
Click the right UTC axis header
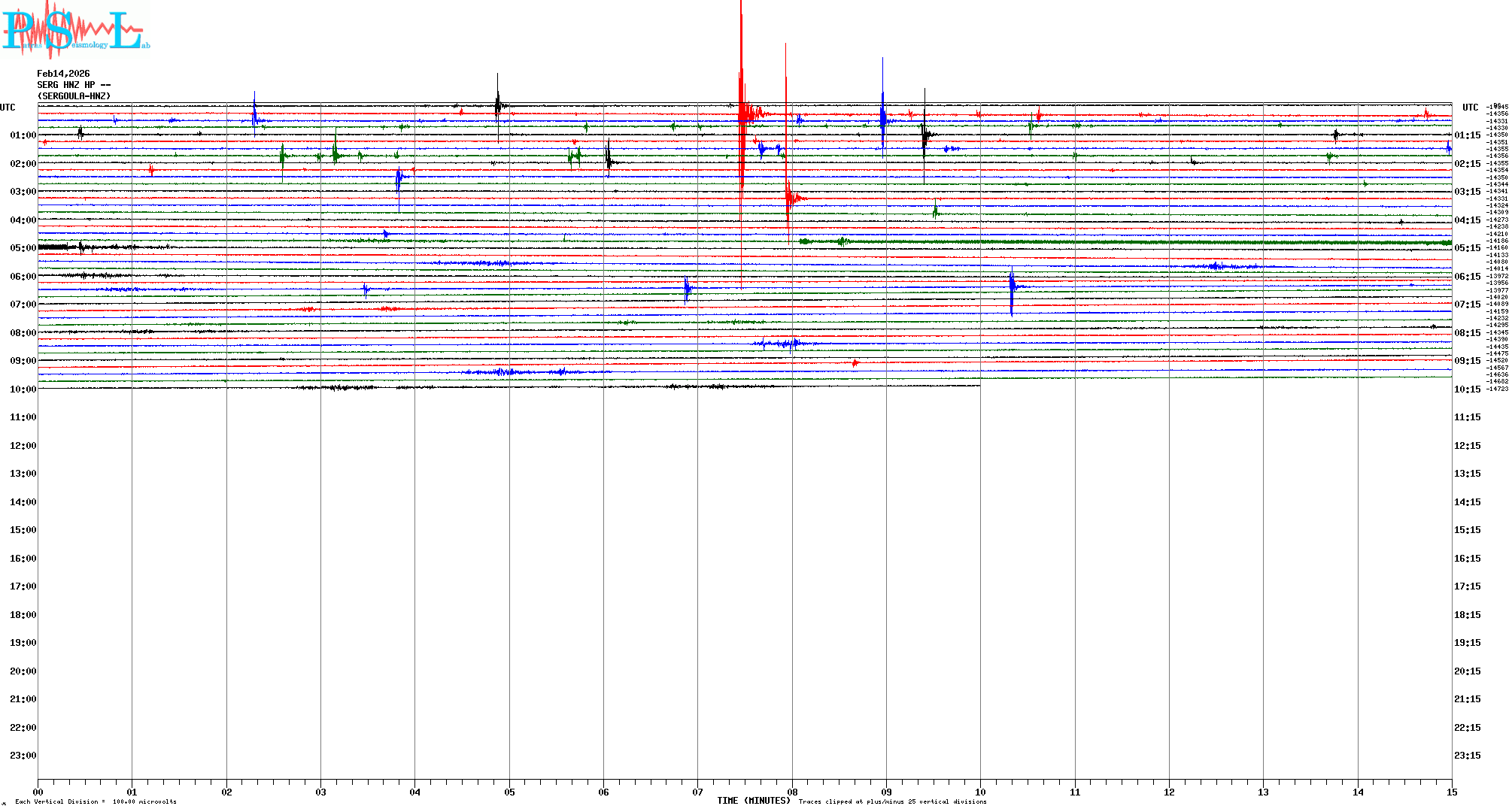click(x=1470, y=108)
